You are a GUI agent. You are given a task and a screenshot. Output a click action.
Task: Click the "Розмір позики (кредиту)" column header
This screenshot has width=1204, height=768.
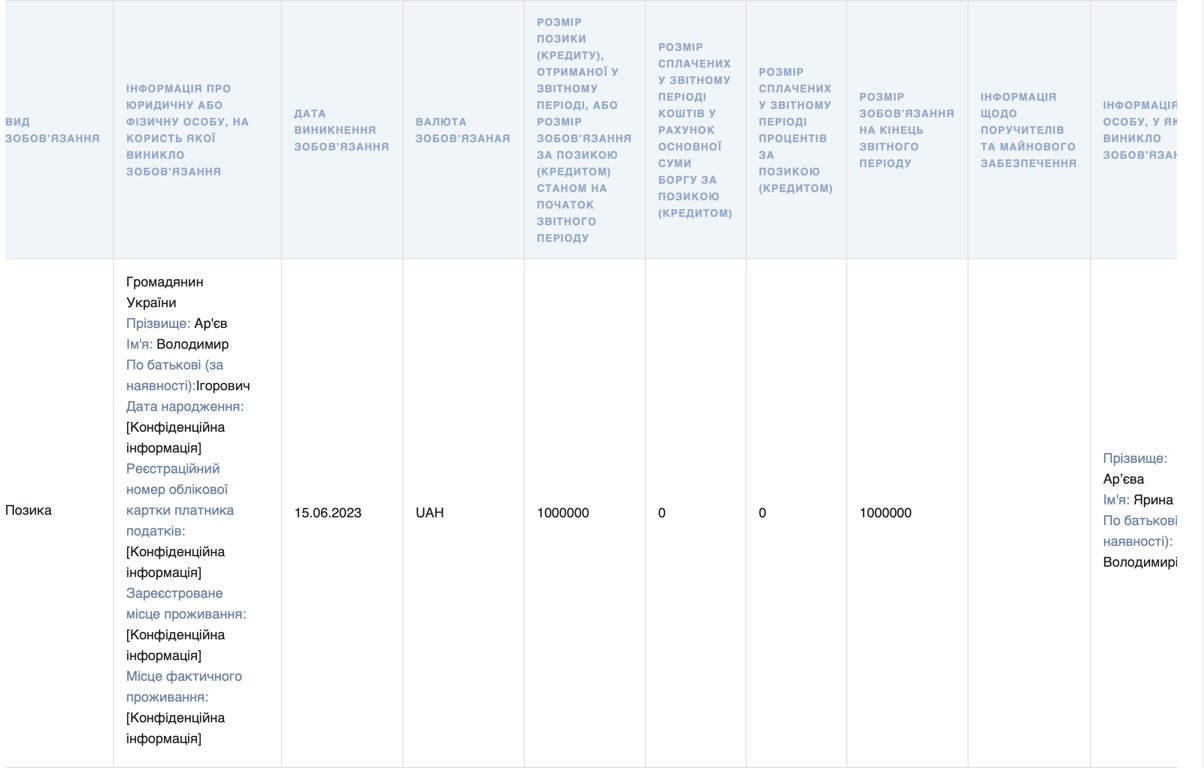[x=584, y=130]
